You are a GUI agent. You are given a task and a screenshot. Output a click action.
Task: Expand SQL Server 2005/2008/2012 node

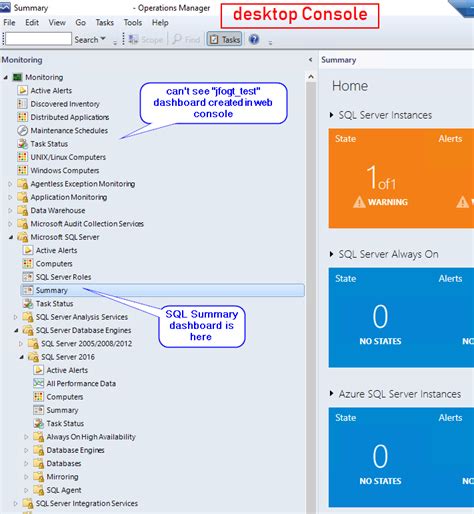pyautogui.click(x=21, y=343)
